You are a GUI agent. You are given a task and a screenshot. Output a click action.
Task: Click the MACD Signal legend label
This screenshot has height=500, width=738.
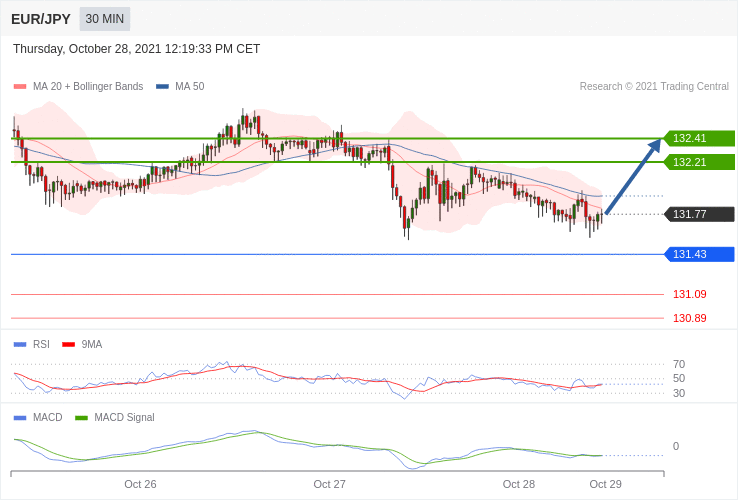(x=124, y=418)
